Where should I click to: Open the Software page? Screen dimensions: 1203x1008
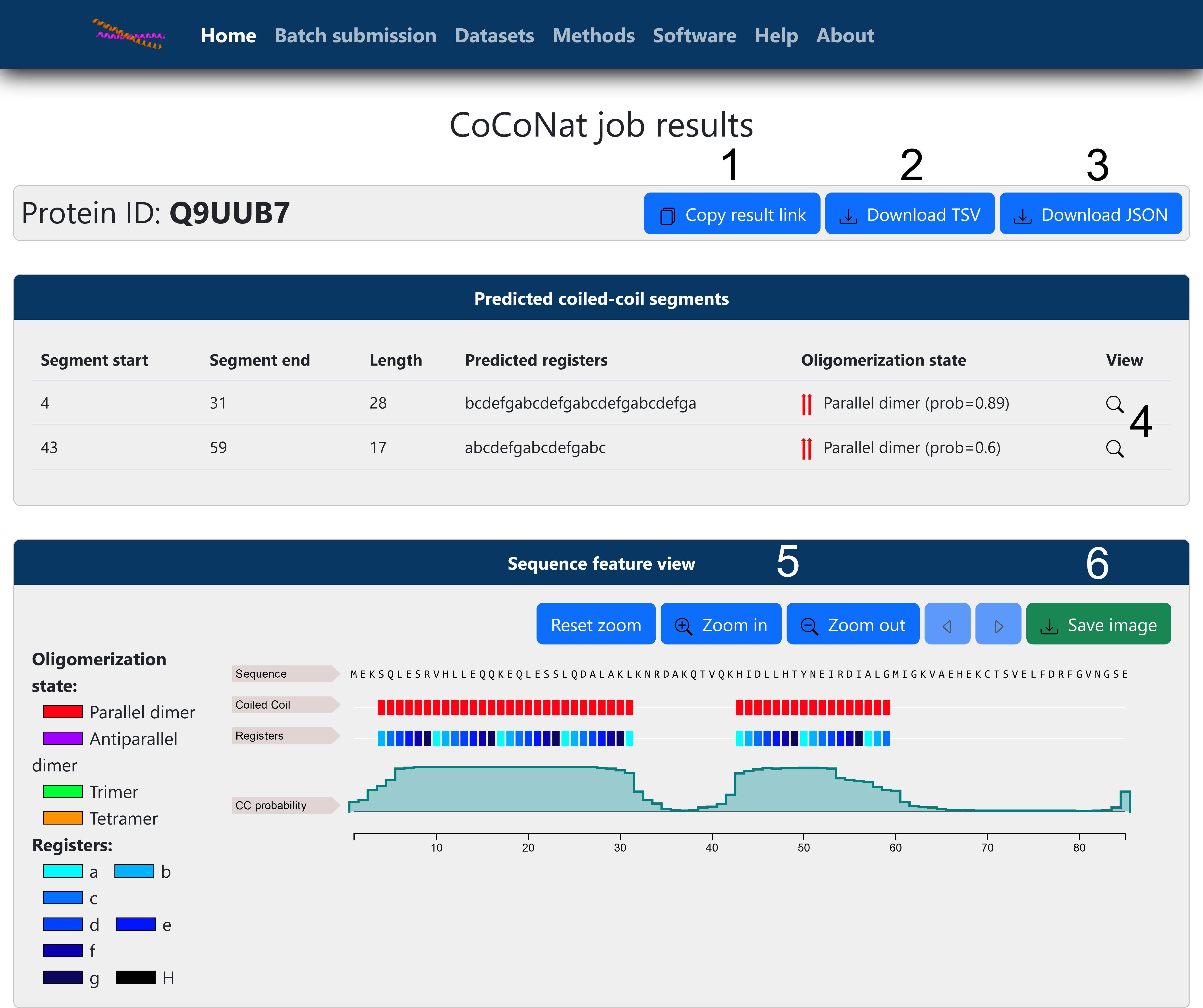(694, 35)
